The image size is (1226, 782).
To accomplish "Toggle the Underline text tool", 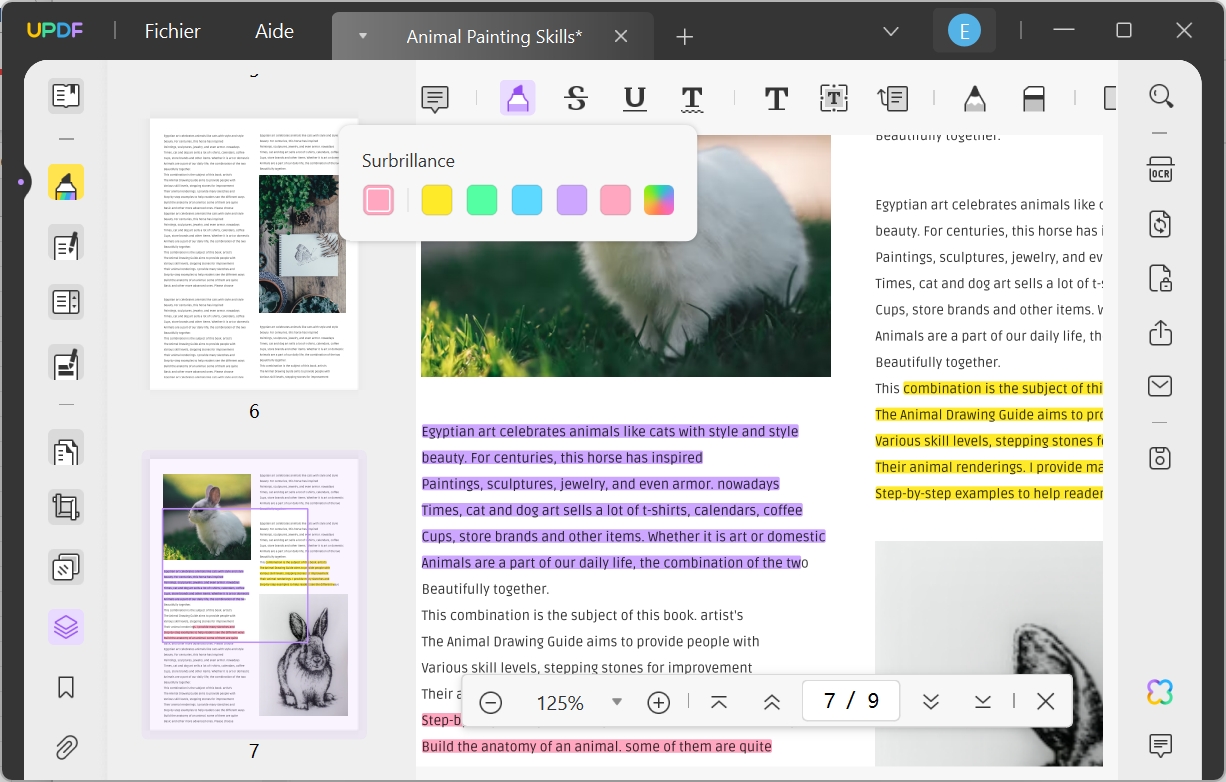I will [634, 98].
